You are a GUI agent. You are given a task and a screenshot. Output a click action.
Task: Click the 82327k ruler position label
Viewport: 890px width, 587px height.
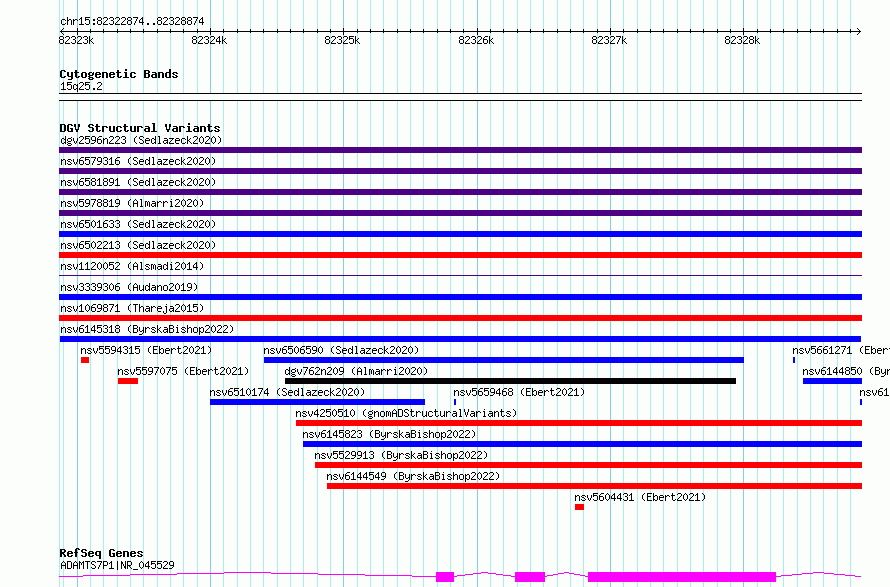coord(608,40)
